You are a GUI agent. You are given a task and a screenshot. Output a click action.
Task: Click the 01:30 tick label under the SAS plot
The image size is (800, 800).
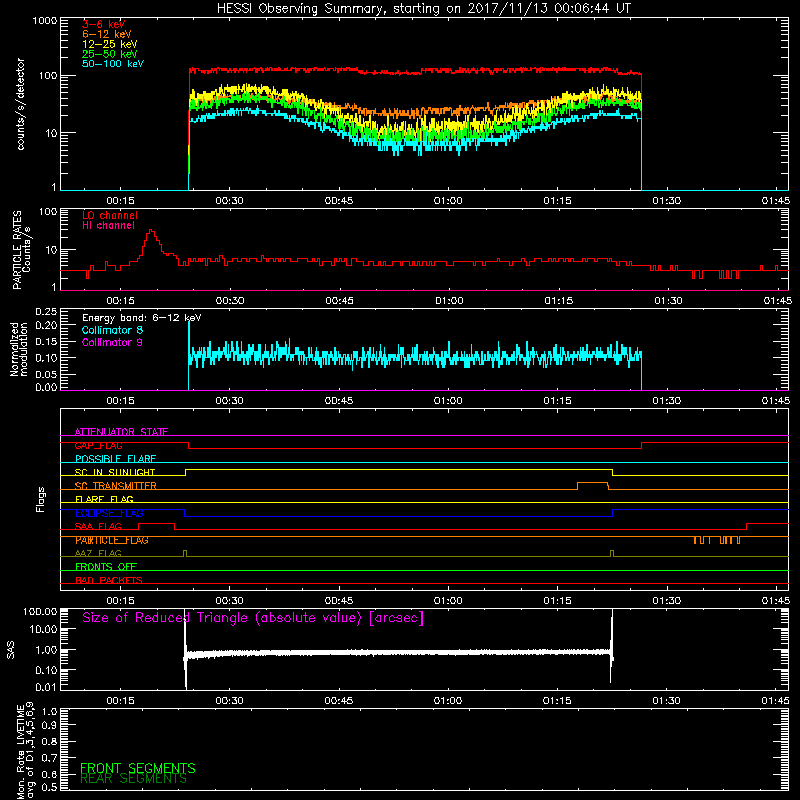[x=666, y=701]
